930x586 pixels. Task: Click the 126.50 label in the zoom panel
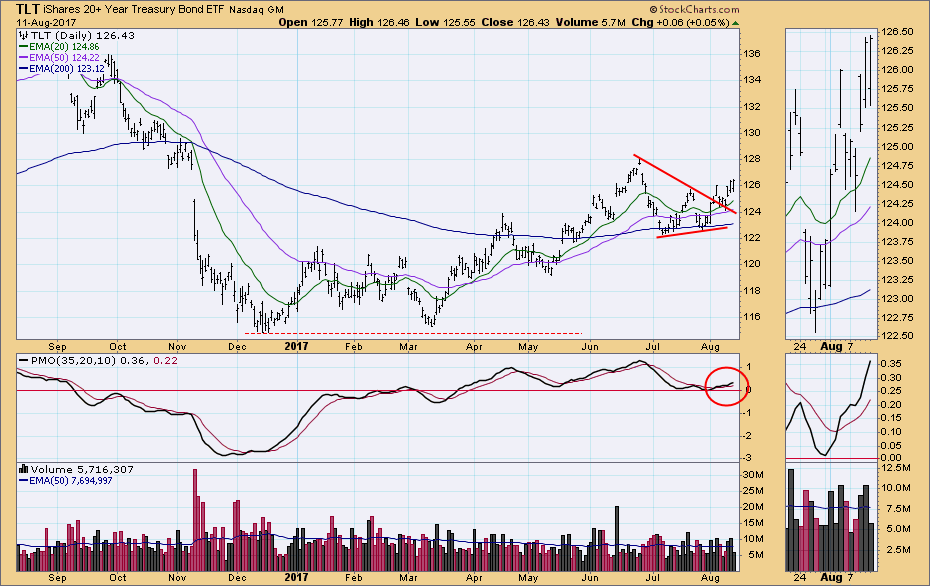pos(897,32)
